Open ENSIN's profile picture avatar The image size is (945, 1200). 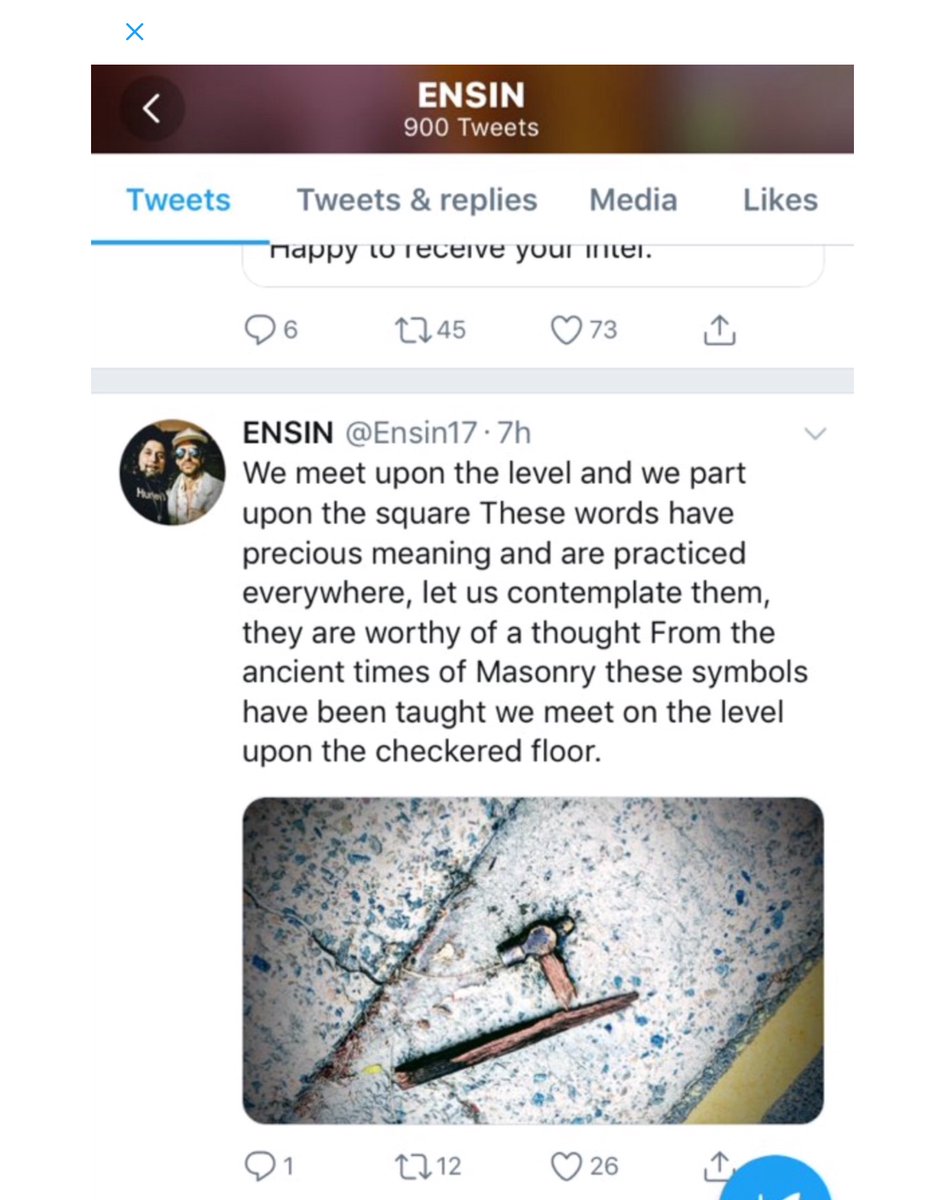[172, 472]
